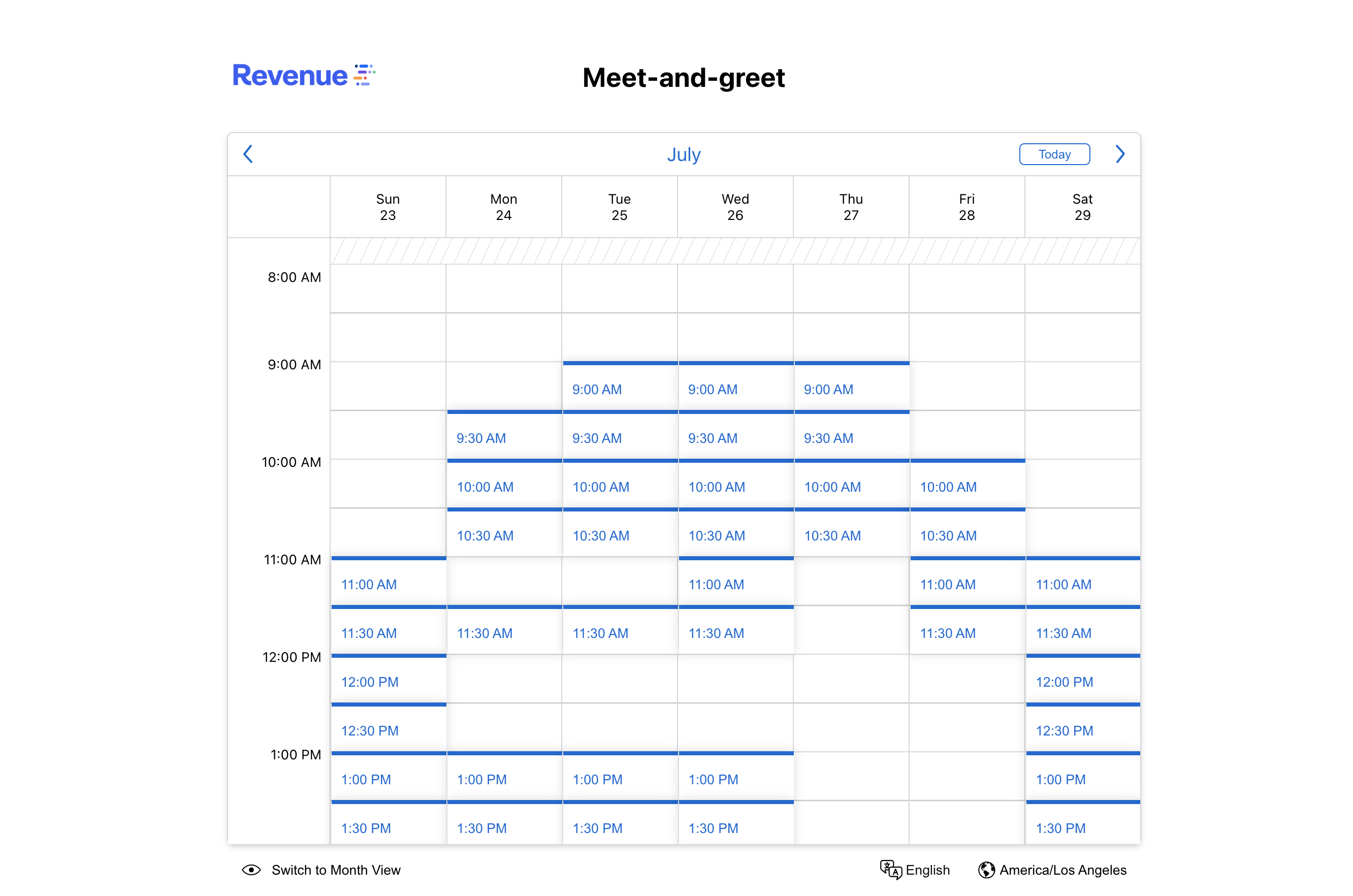The width and height of the screenshot is (1353, 896).
Task: Click the eye icon for month view
Action: [x=251, y=869]
